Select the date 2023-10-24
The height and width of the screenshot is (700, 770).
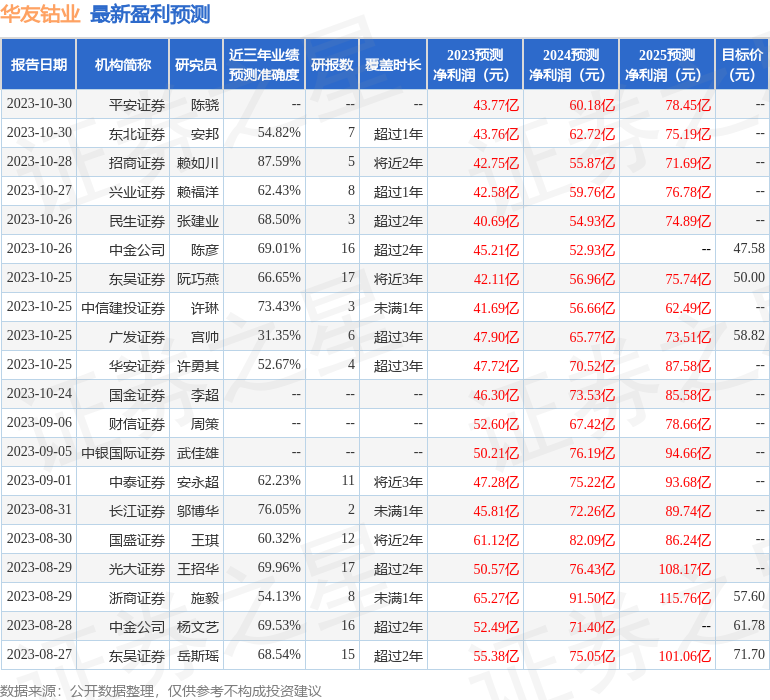[x=39, y=393]
